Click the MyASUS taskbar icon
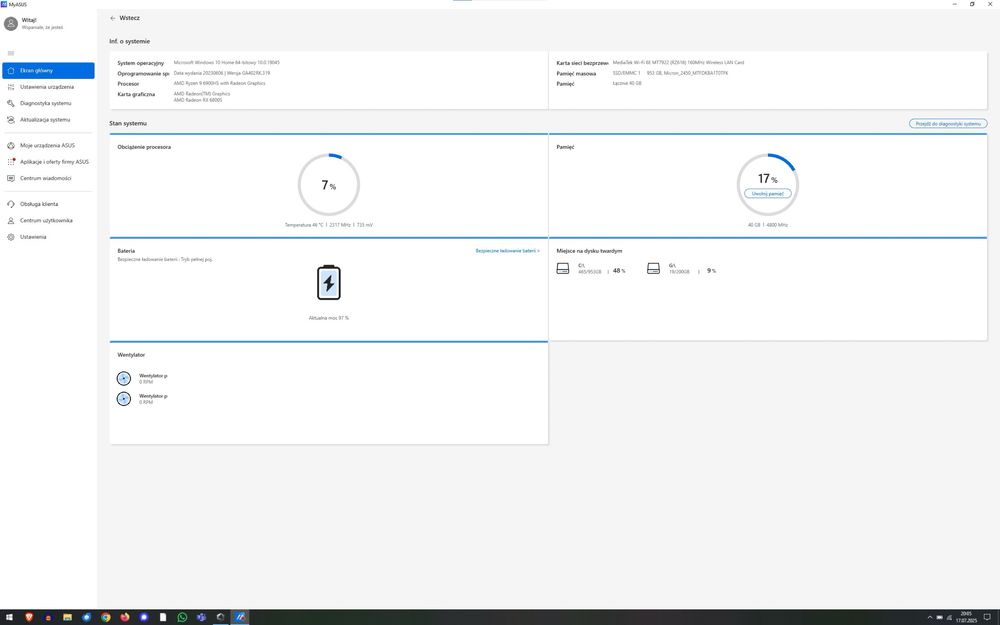Screen dimensions: 1000x625 tap(240, 617)
